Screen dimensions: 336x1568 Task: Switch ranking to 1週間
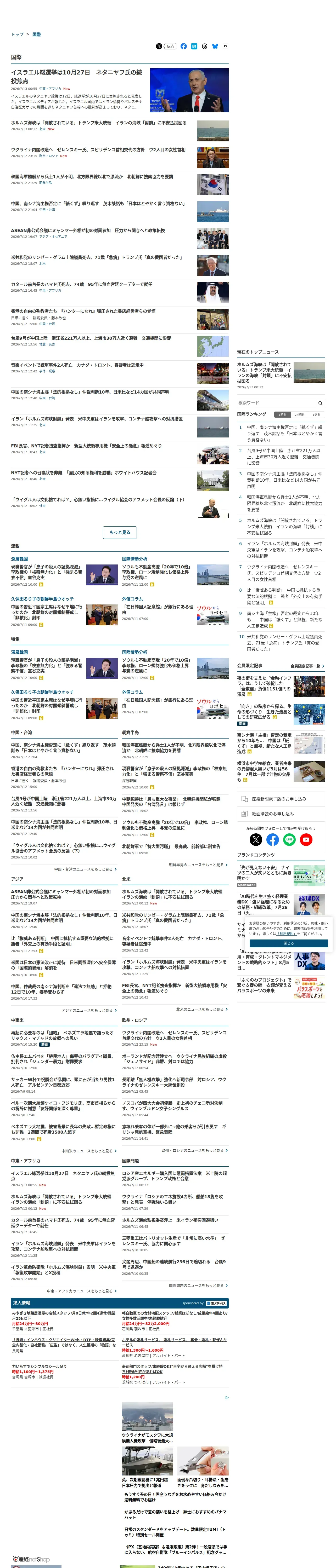[316, 414]
